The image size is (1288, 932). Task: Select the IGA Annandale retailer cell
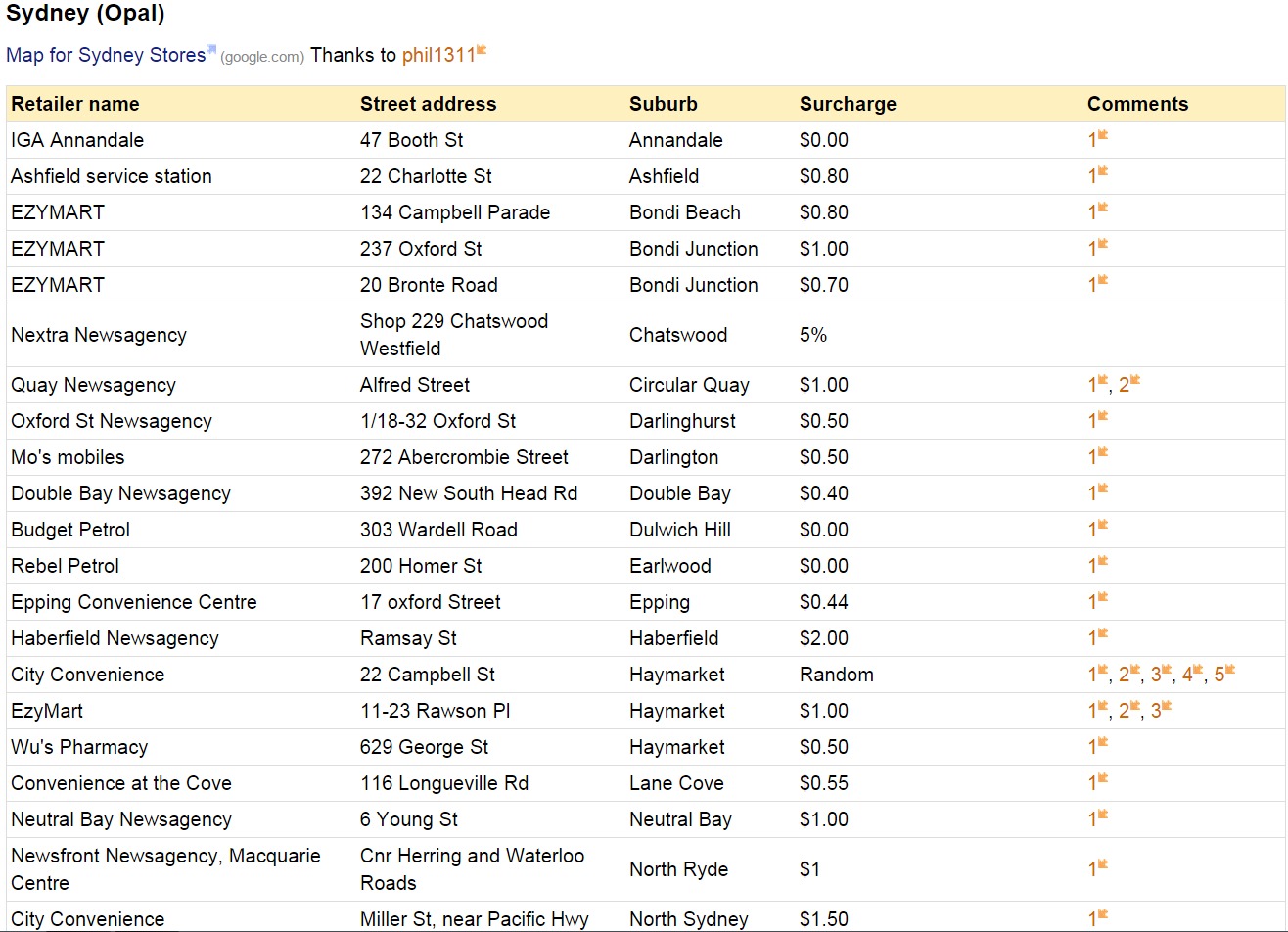tap(77, 140)
